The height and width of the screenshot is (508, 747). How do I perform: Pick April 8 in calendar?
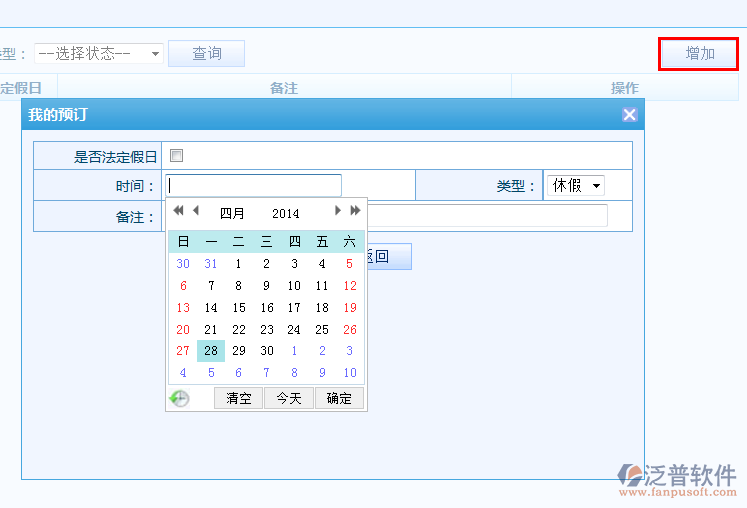click(x=238, y=286)
